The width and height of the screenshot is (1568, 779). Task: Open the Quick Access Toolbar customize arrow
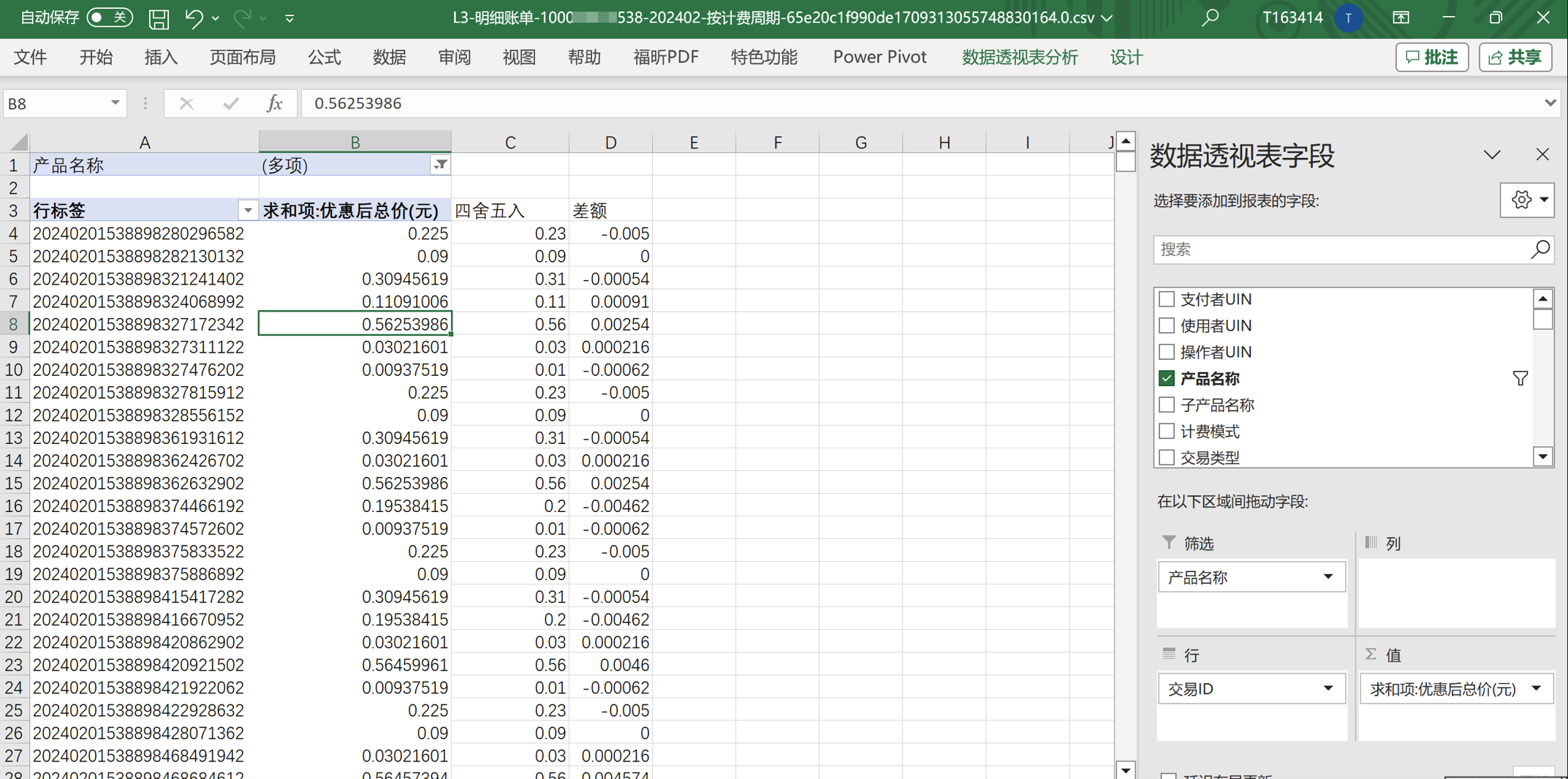289,18
